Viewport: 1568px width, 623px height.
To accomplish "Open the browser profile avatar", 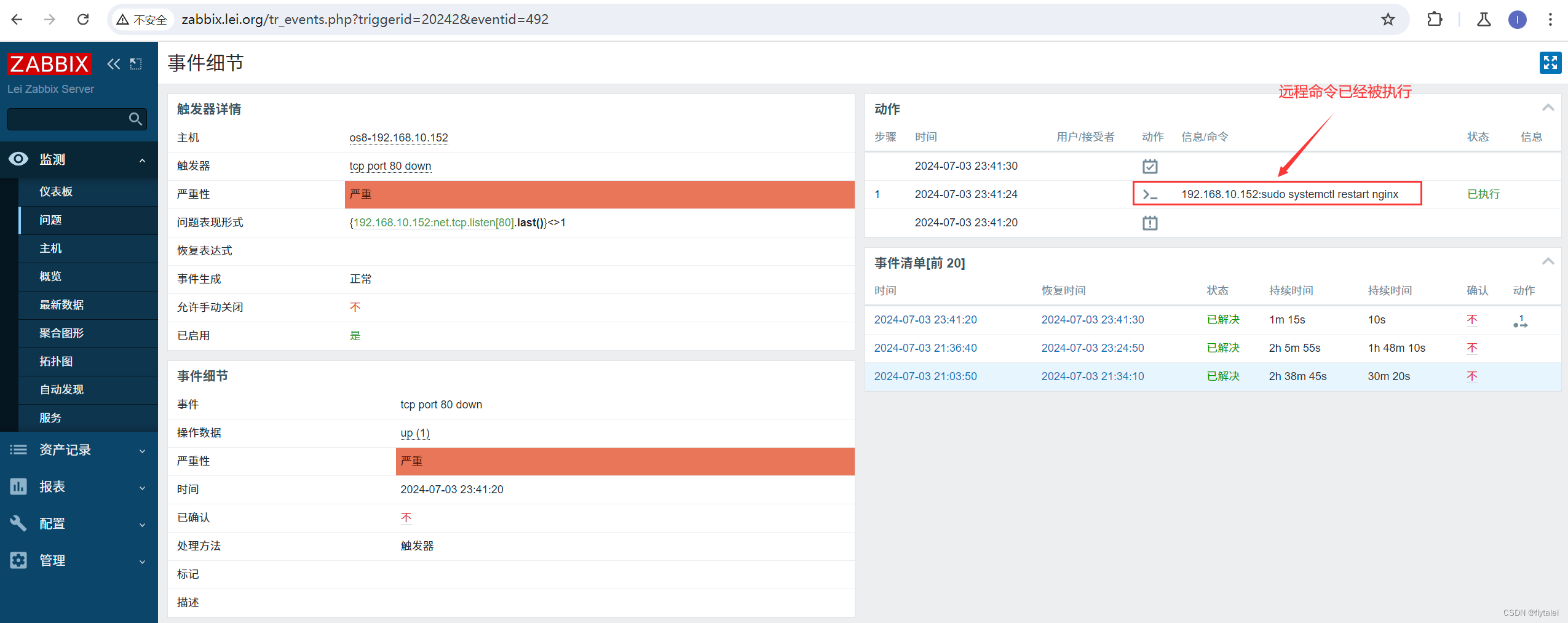I will pyautogui.click(x=1517, y=20).
